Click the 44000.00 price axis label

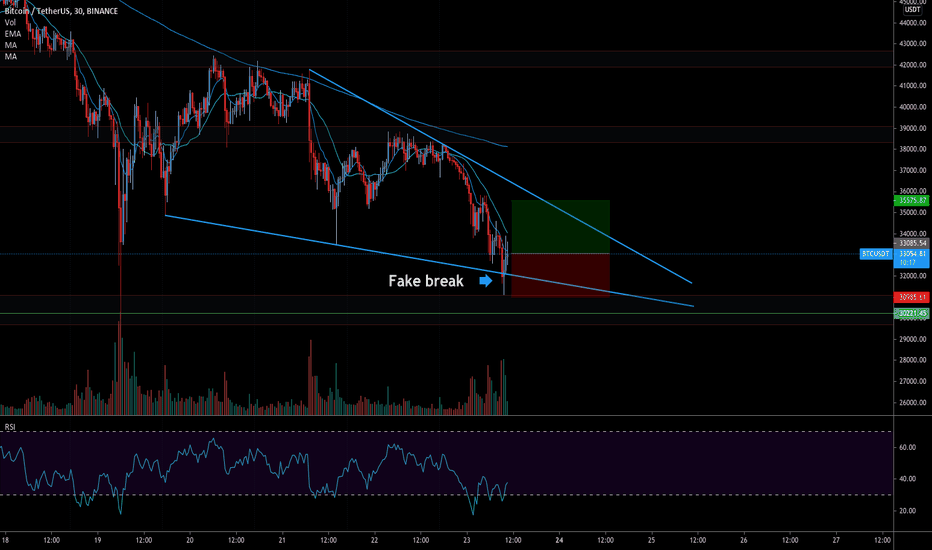coord(912,23)
